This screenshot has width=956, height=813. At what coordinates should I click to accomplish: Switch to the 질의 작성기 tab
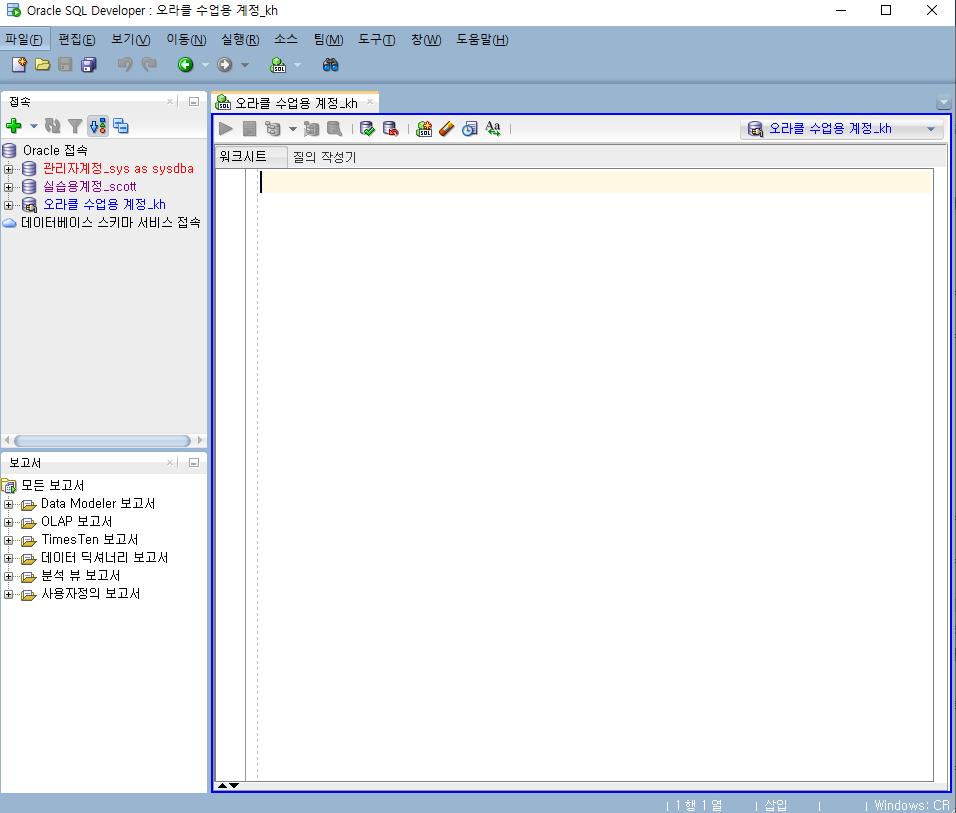324,157
